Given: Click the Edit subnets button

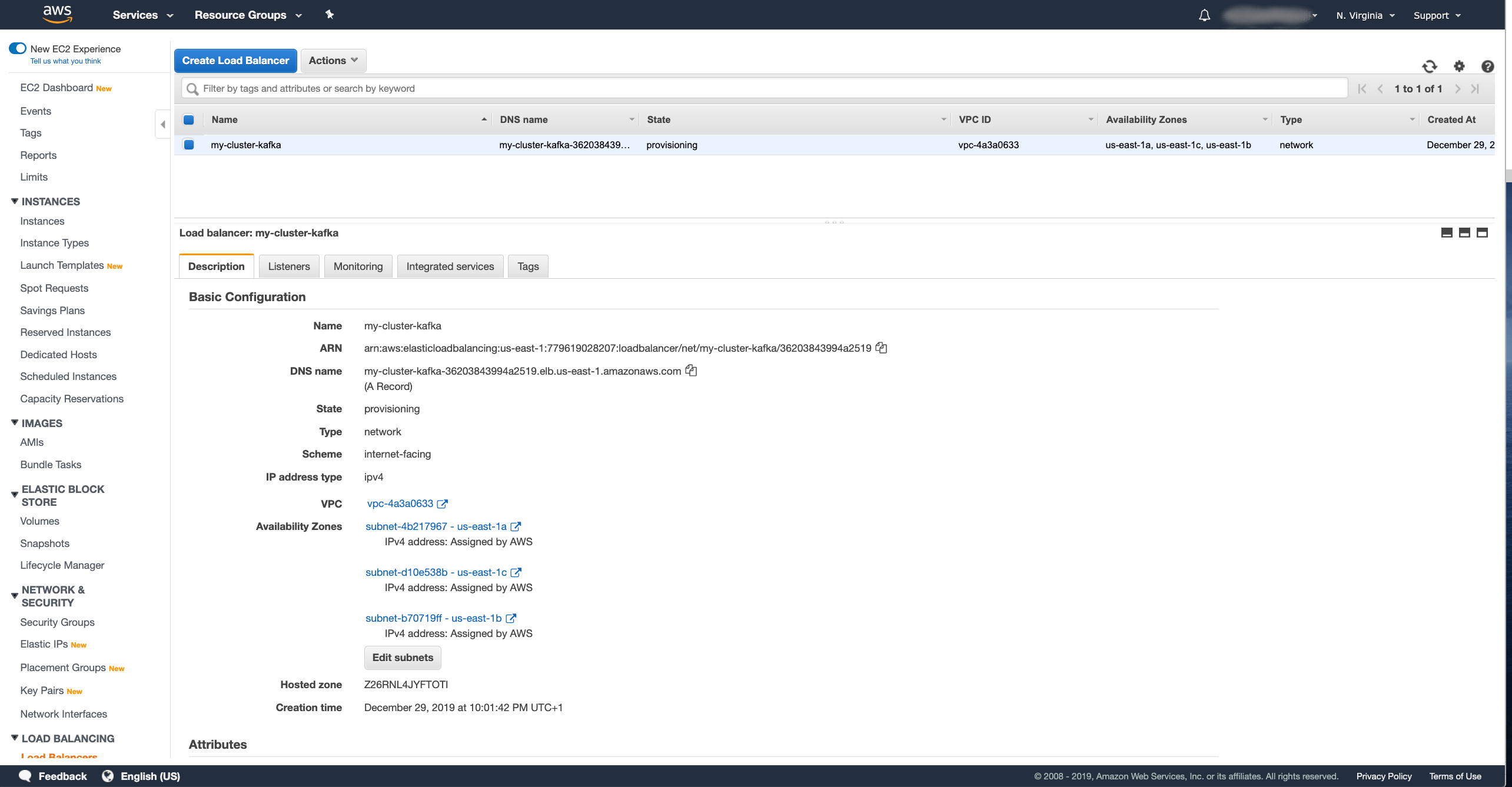Looking at the screenshot, I should click(403, 658).
